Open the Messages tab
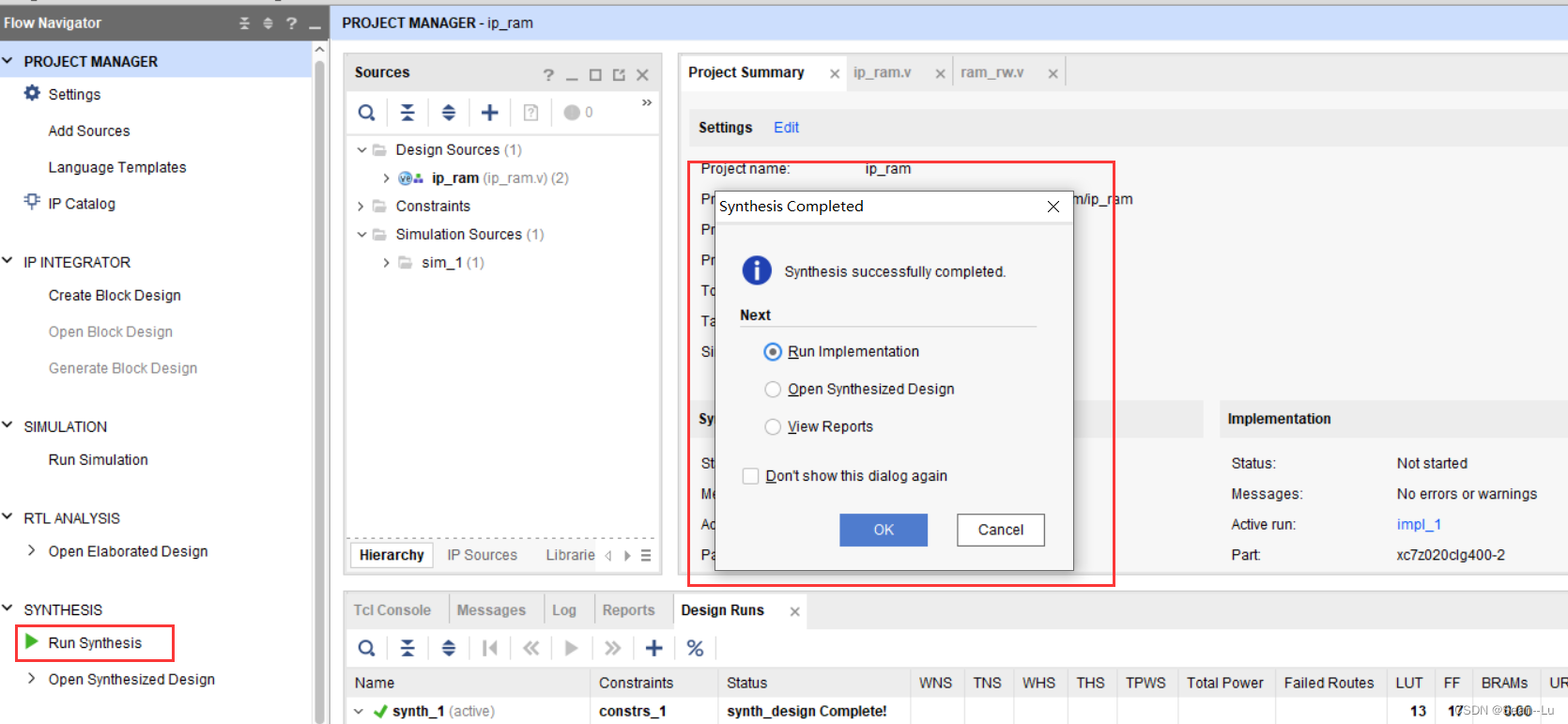 491,609
